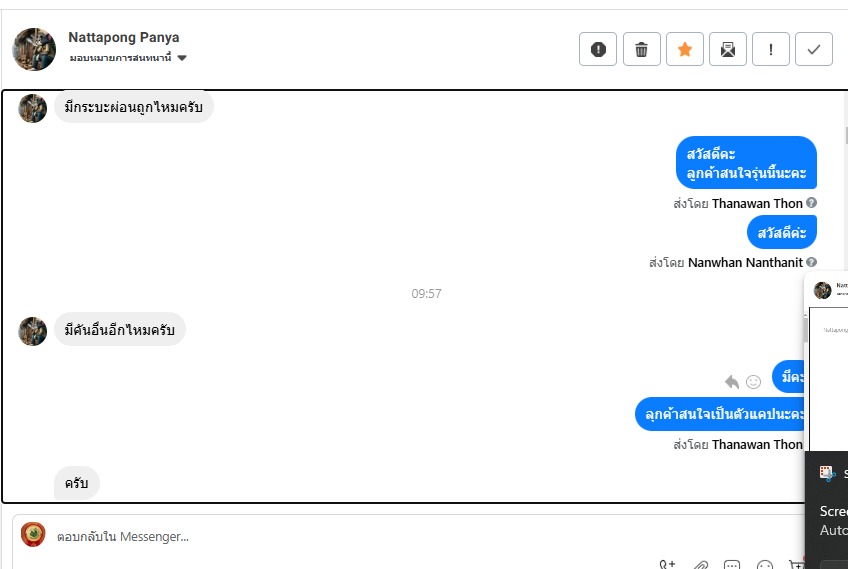The width and height of the screenshot is (848, 569).
Task: Expand the assign conversation dropdown arrow
Action: click(182, 58)
